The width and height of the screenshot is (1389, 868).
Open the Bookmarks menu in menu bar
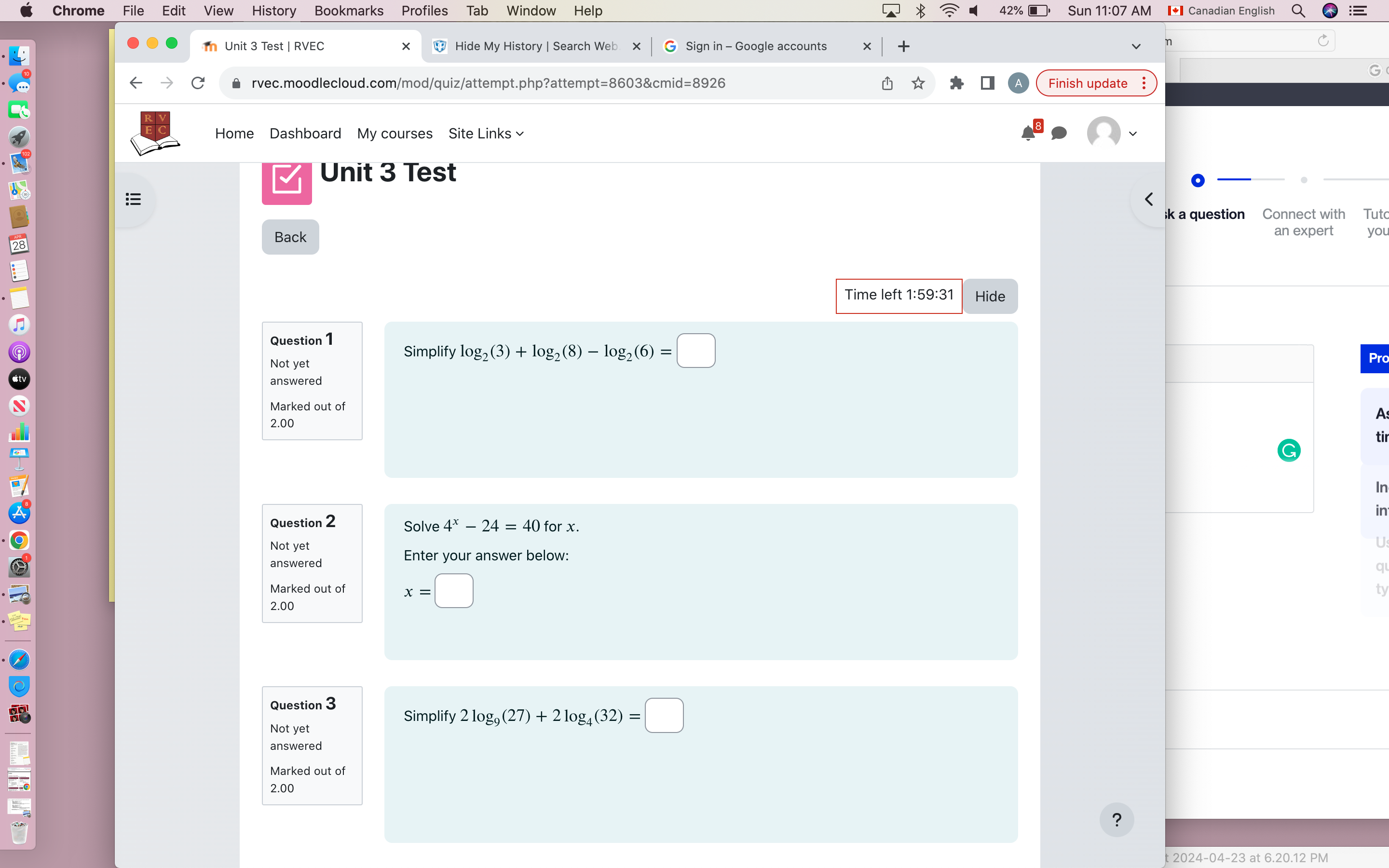pos(348,10)
